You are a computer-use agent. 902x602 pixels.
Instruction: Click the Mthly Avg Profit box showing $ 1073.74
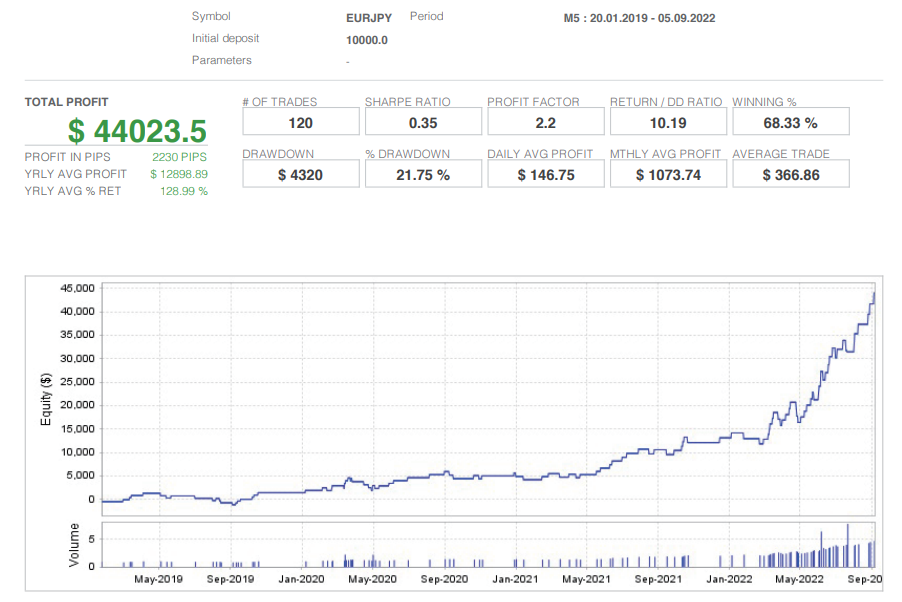click(668, 175)
